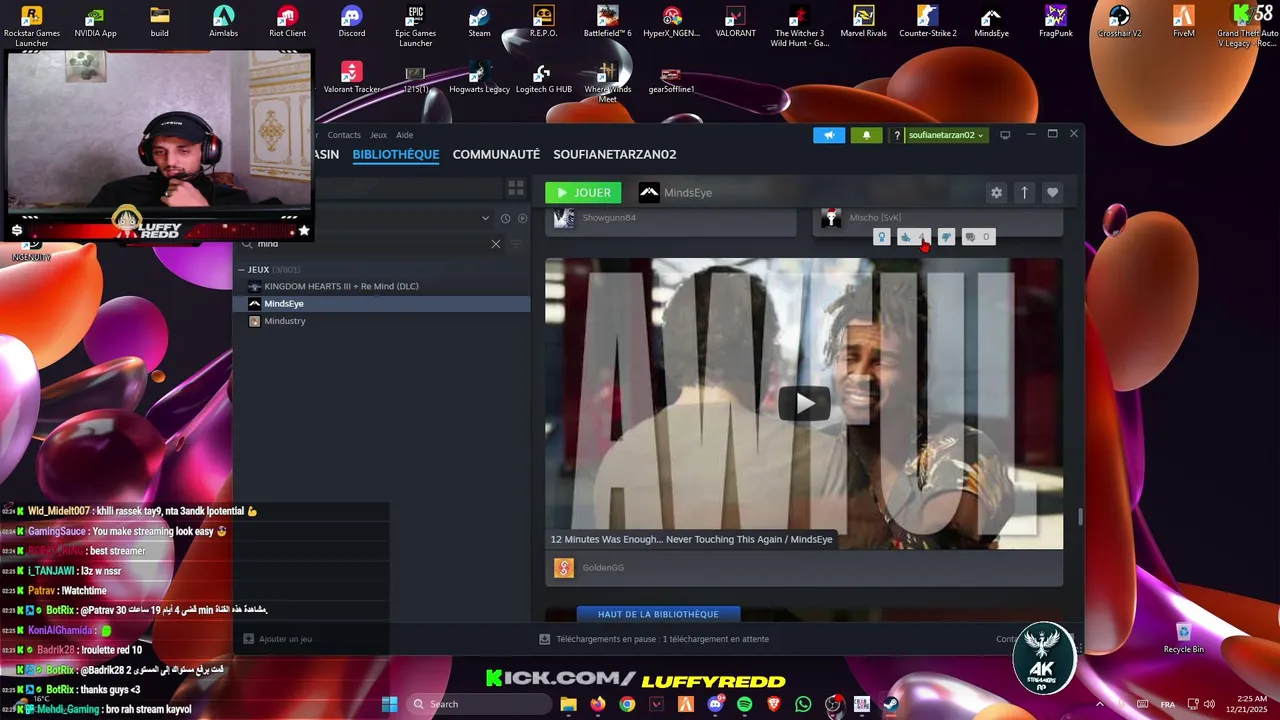Open Windows Start menu
This screenshot has width=1280, height=720.
390,704
